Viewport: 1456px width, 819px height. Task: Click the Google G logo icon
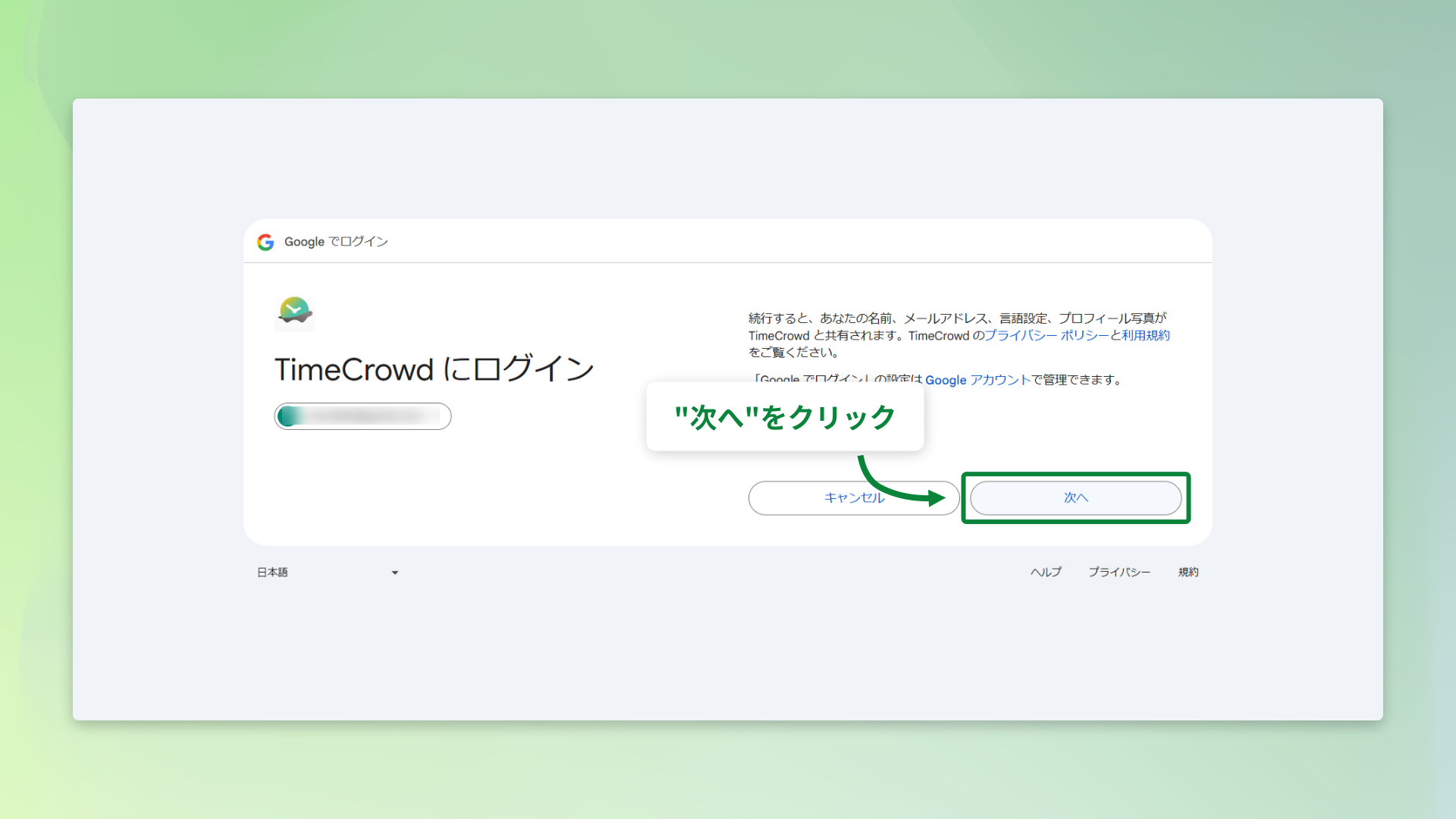(x=265, y=241)
